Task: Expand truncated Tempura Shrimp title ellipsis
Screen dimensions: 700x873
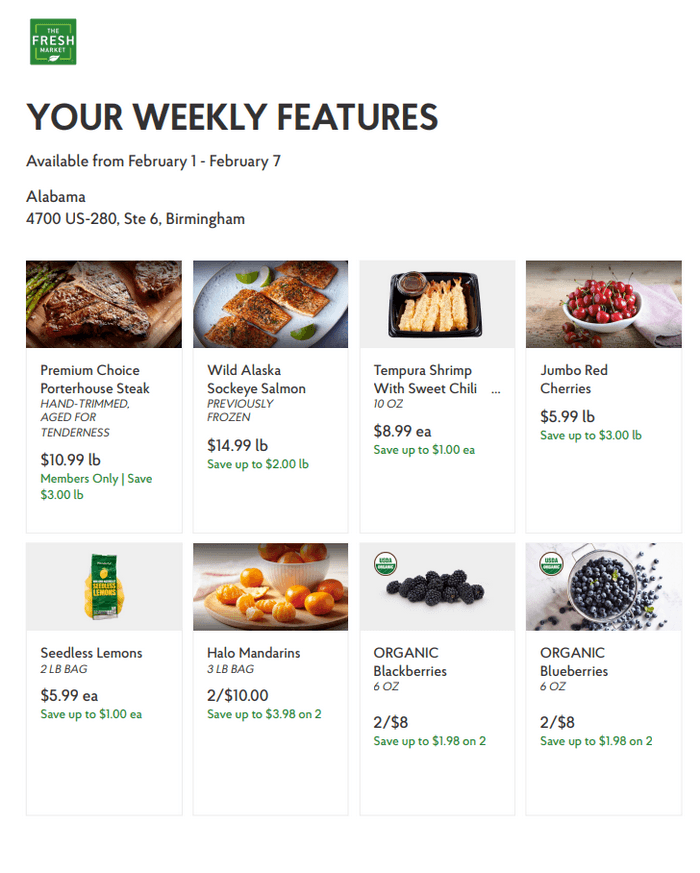Action: (496, 391)
